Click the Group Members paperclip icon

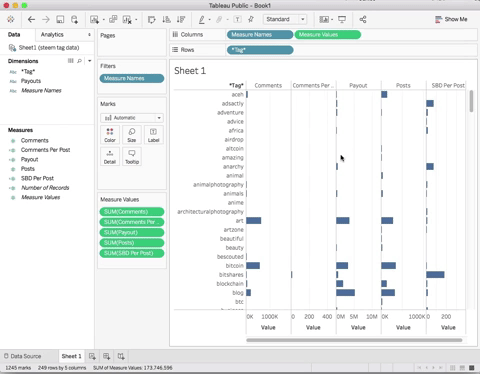click(x=219, y=19)
